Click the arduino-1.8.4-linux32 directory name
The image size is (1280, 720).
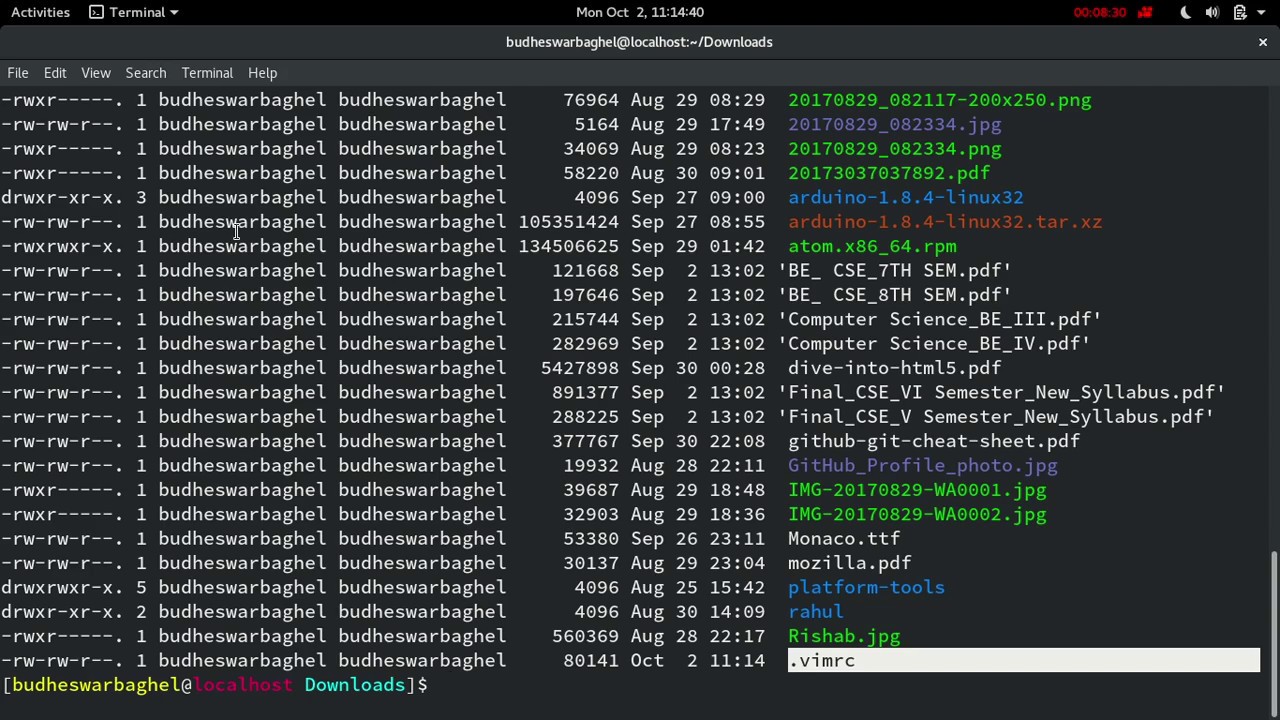pos(905,197)
